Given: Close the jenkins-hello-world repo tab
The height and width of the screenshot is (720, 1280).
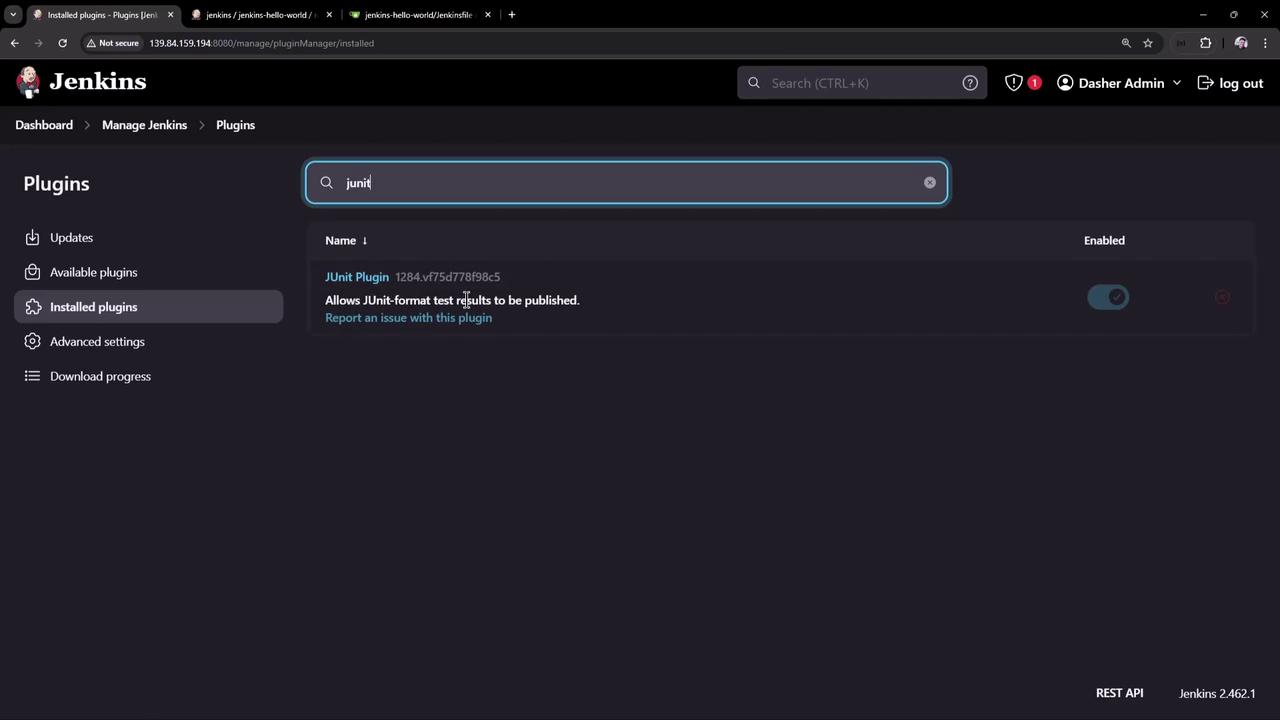Looking at the screenshot, I should [329, 15].
